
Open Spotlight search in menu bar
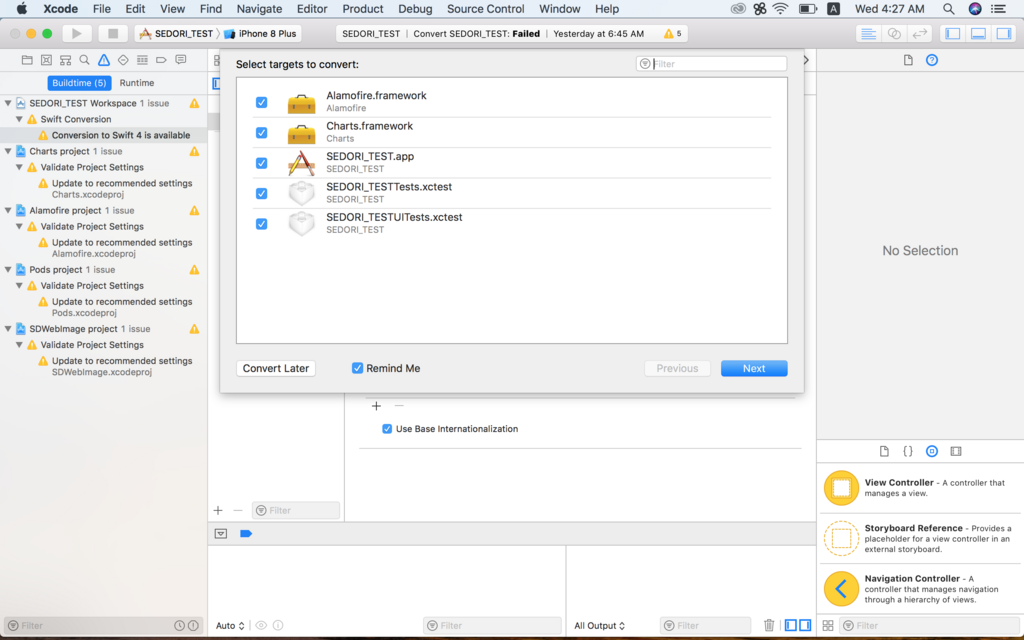[948, 8]
